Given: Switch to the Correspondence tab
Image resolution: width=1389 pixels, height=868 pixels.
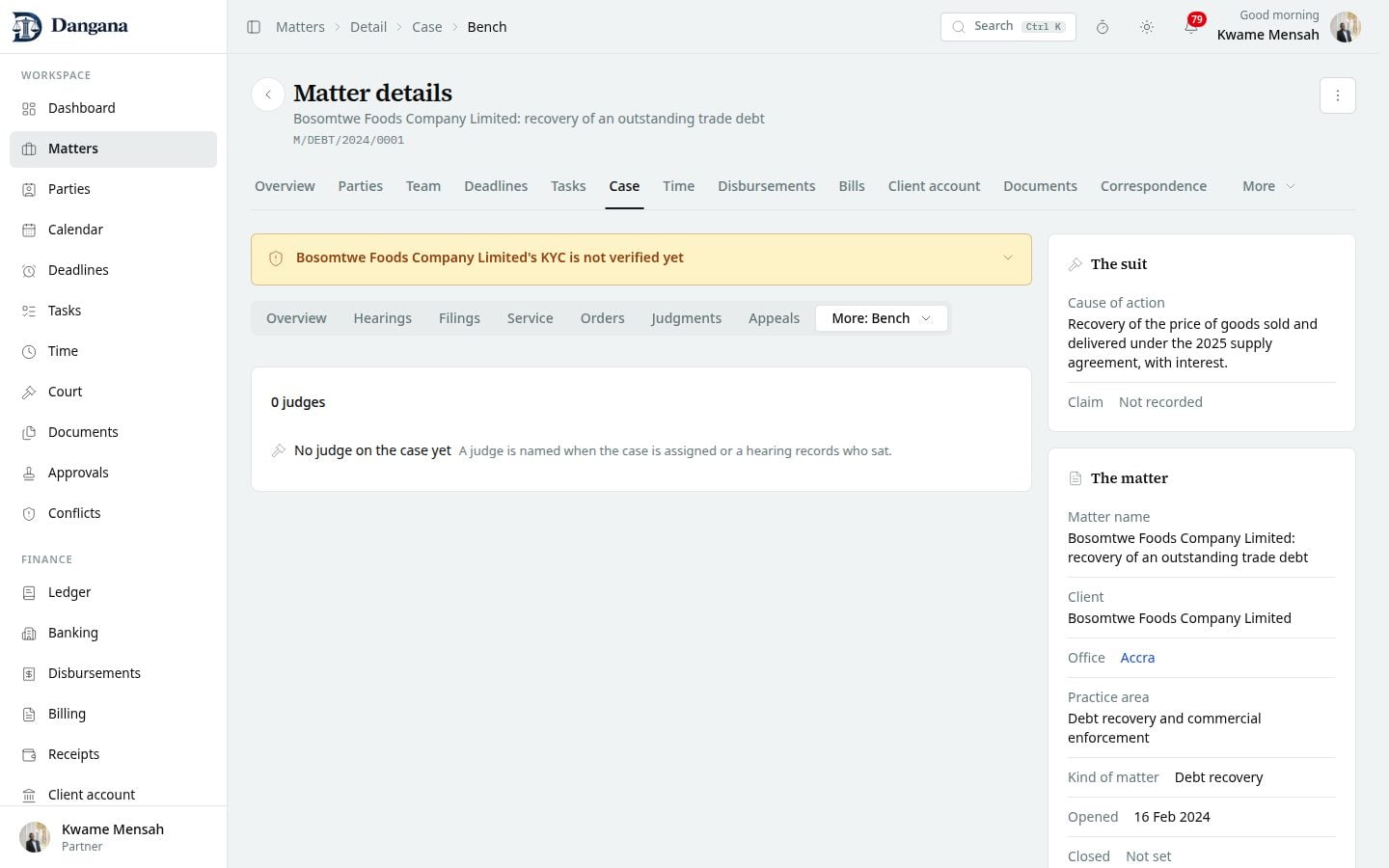Looking at the screenshot, I should coord(1154,186).
